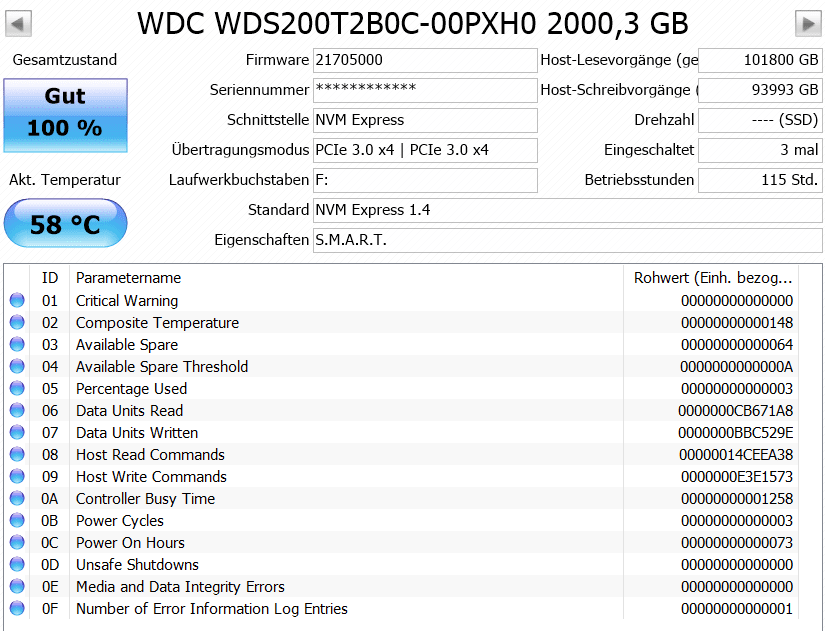Viewport: 825px width, 631px height.
Task: Select Media and Data Integrity Errors name
Action: pos(180,586)
